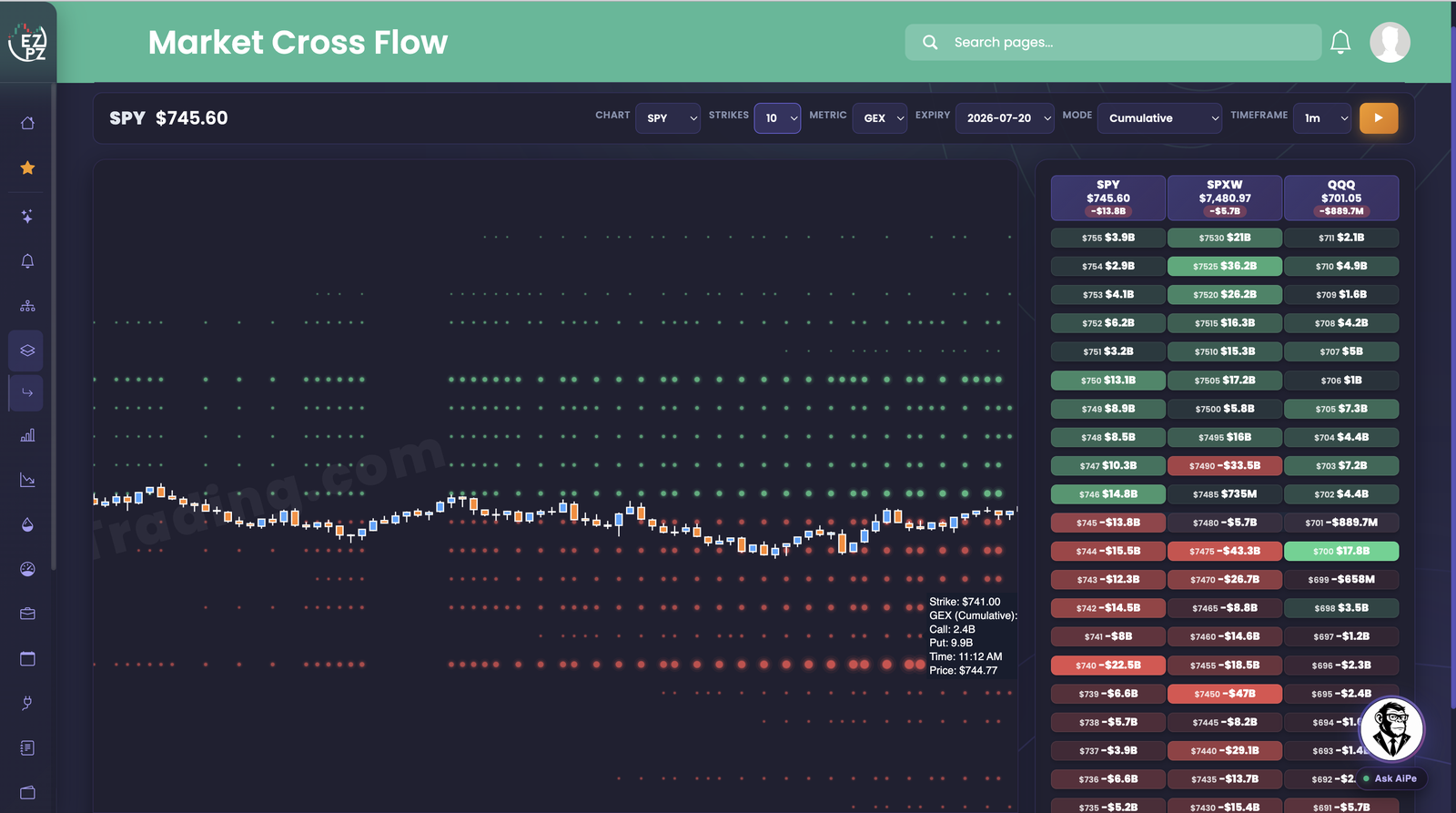Open the briefcase portfolio sidebar icon
Screen dimensions: 1456x813
pyautogui.click(x=27, y=614)
